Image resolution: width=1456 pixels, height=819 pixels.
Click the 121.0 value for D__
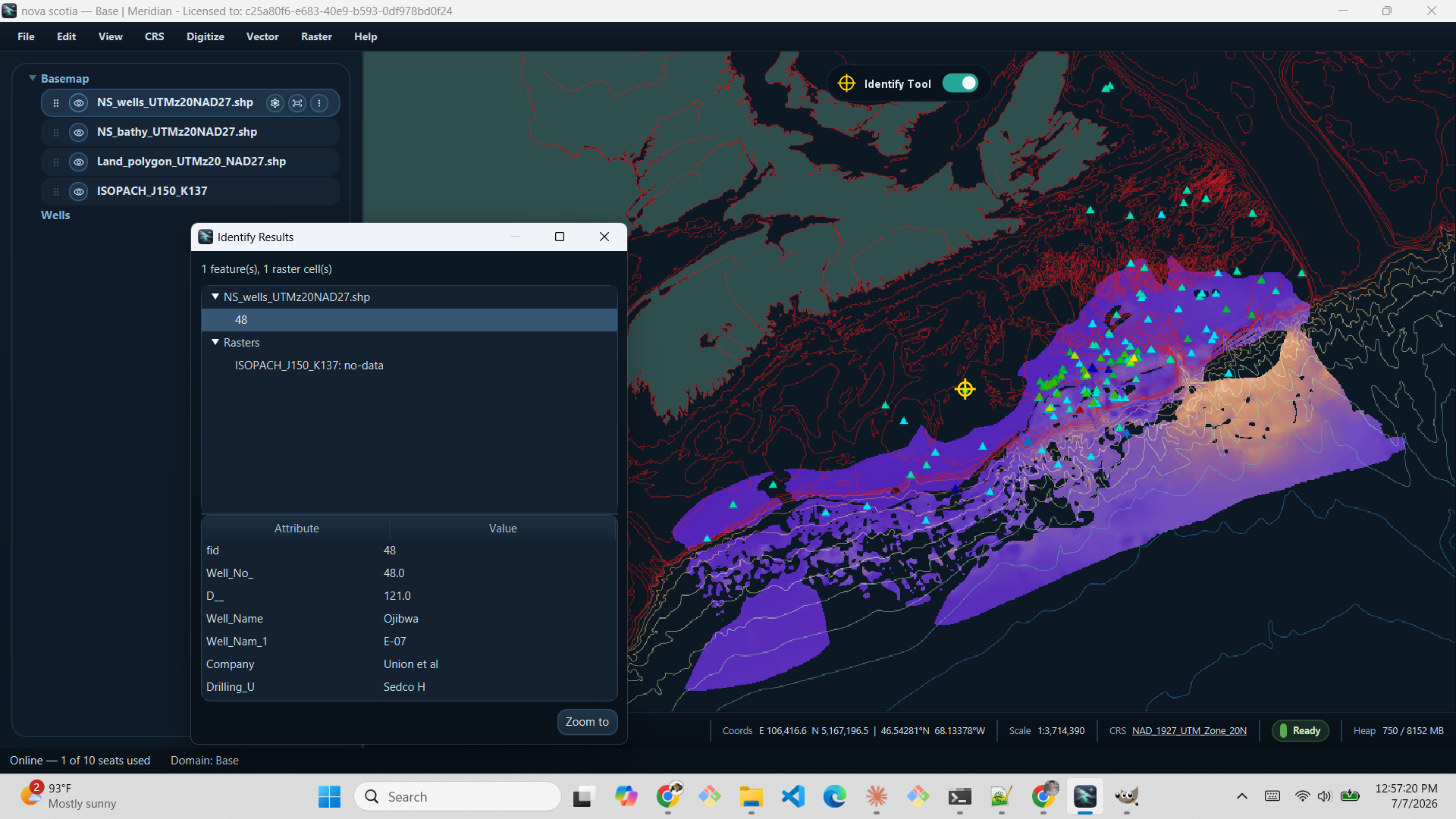(x=397, y=596)
